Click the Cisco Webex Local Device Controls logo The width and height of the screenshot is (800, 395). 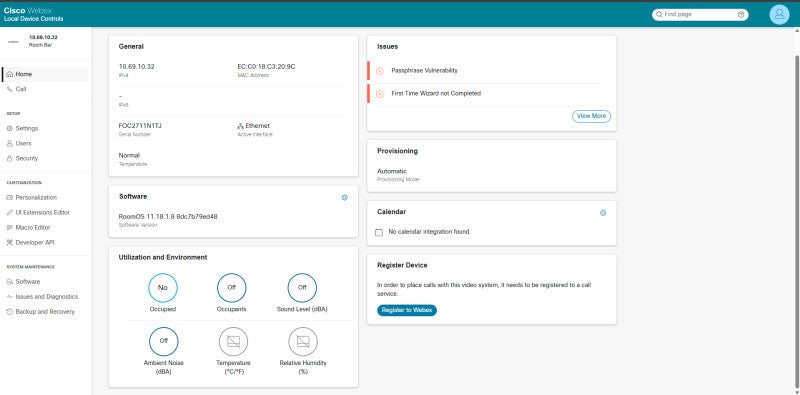pyautogui.click(x=33, y=14)
